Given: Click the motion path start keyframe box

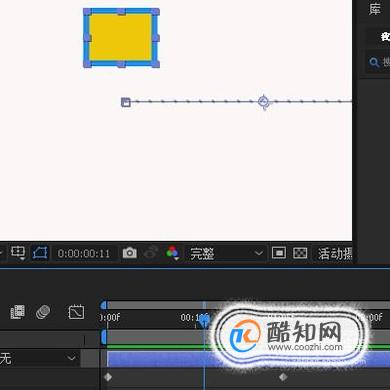Looking at the screenshot, I should coord(126,102).
